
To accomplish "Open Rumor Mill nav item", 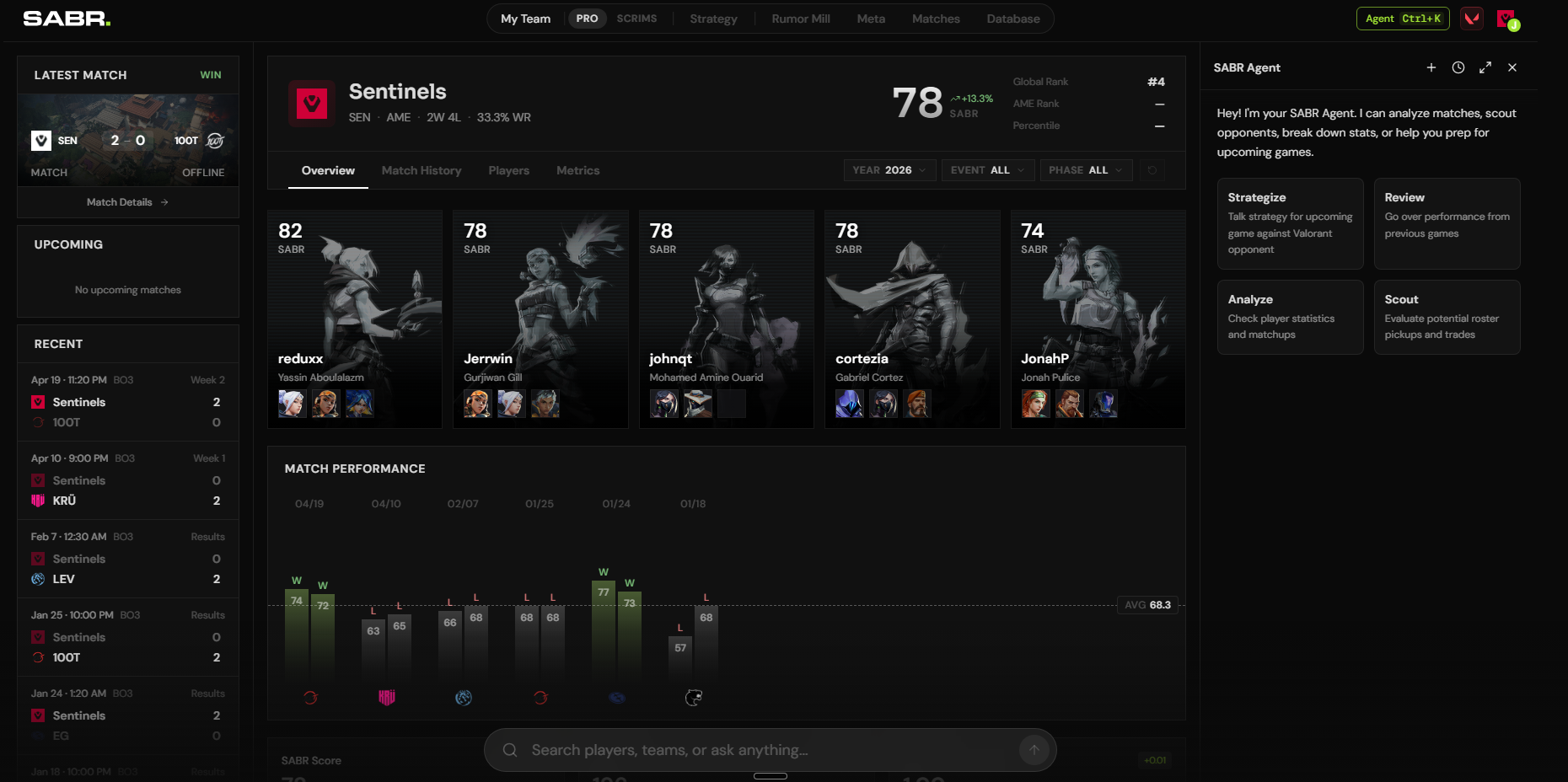I will pos(801,19).
